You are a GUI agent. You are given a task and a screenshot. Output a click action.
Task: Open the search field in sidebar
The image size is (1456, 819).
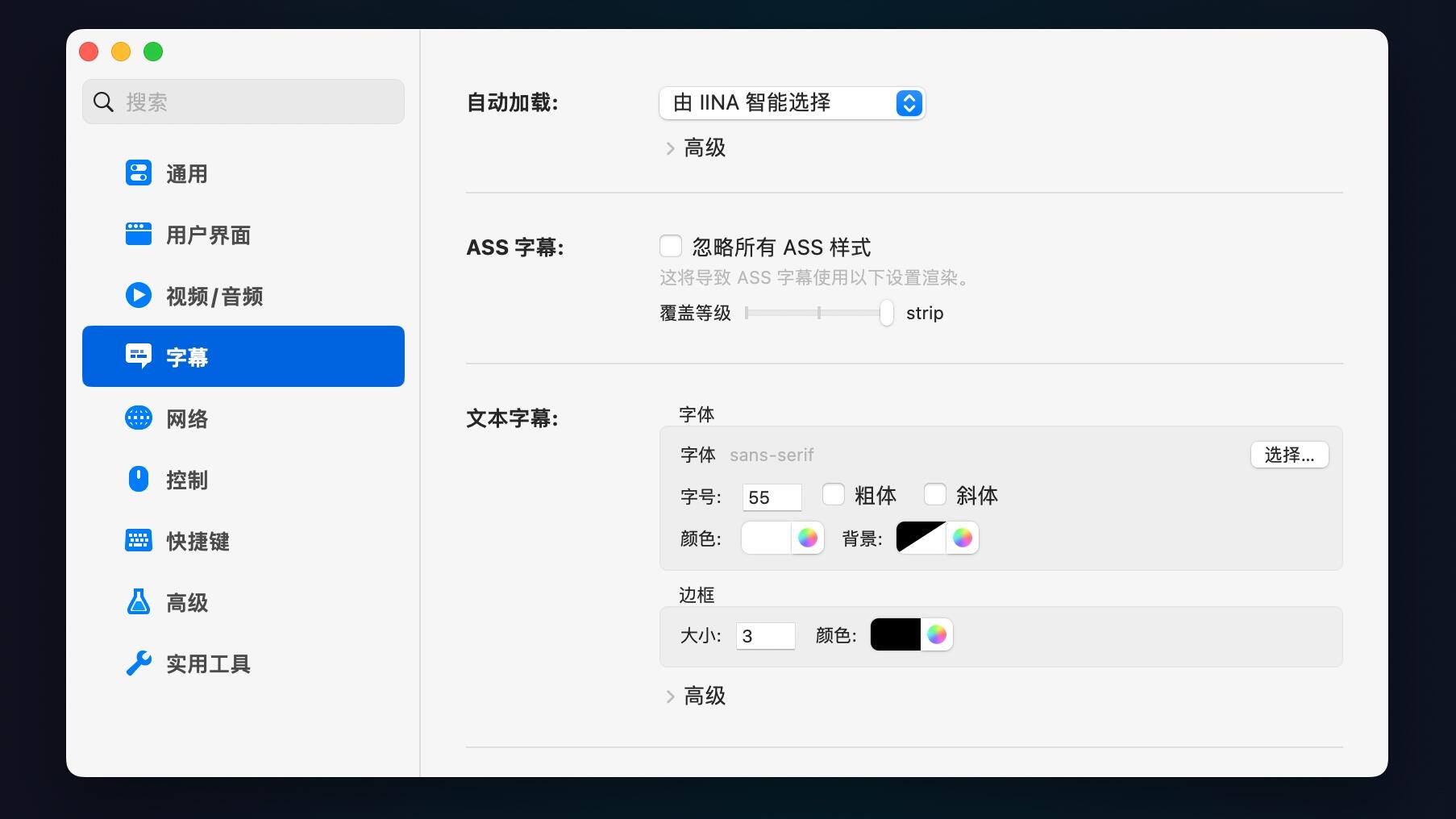pos(242,102)
